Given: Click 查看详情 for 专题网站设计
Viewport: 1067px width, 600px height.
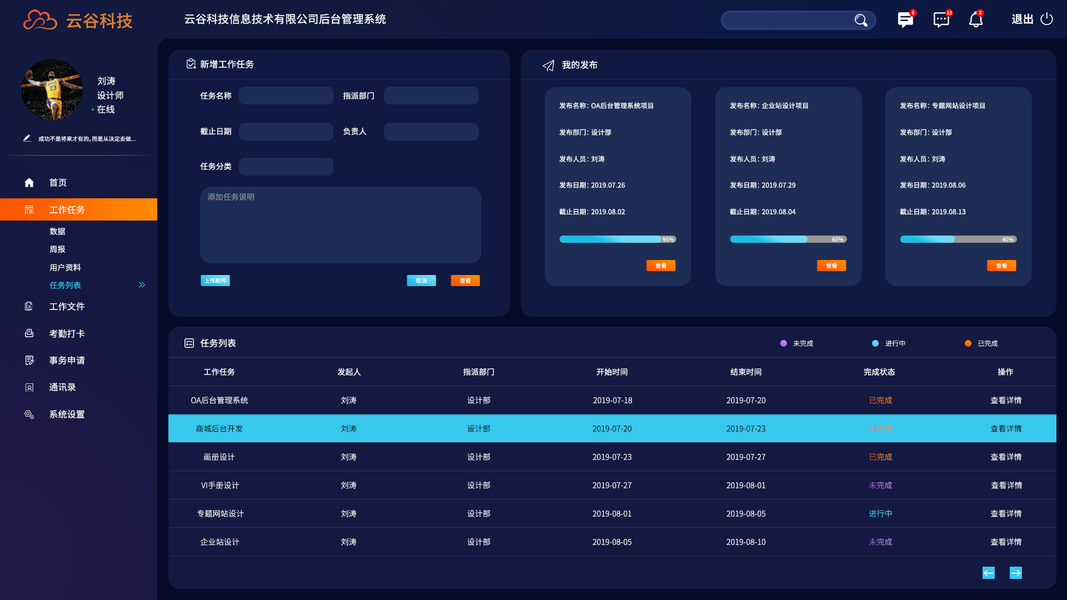Looking at the screenshot, I should tap(1006, 514).
